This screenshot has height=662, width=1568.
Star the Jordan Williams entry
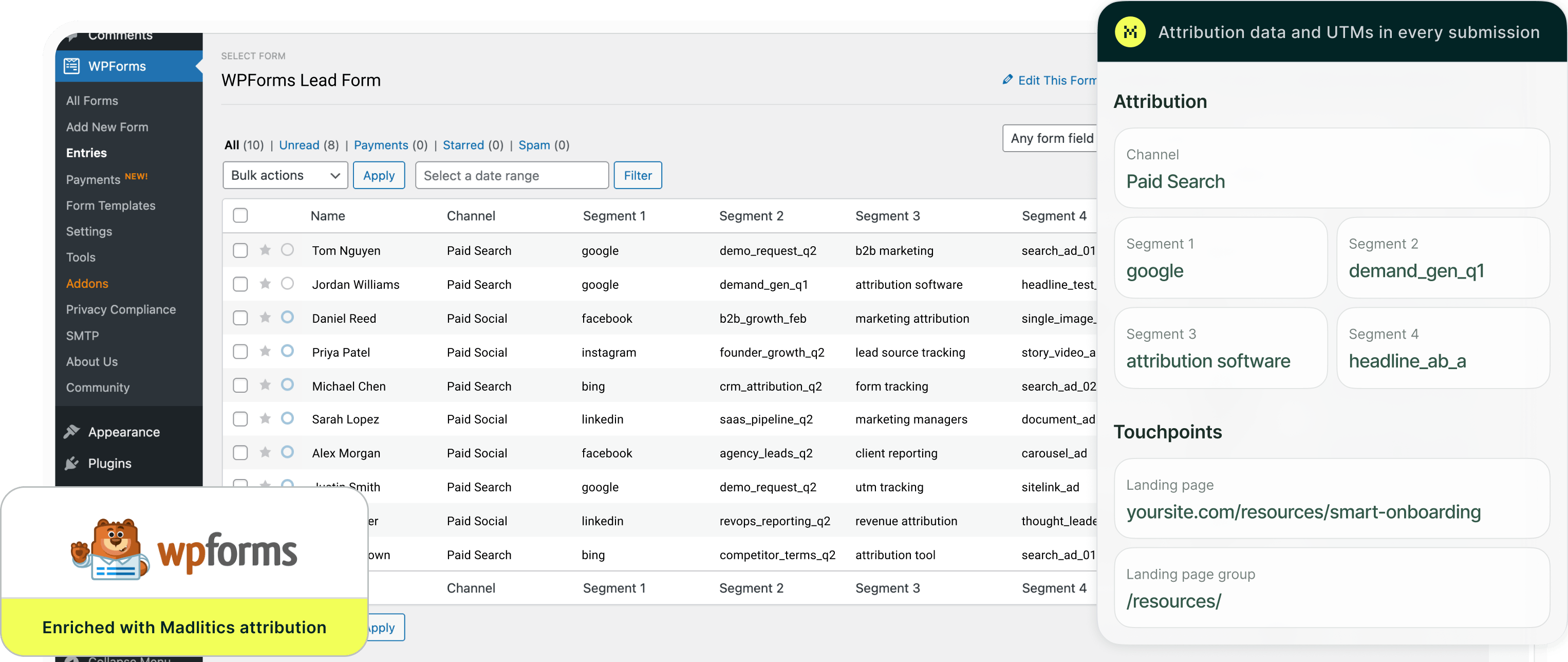265,284
